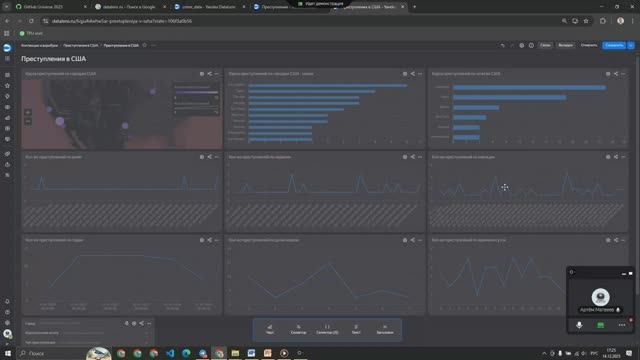Screen dimensions: 640x360
Task: Expand the arrow next to the Сохранить button
Action: tap(631, 45)
